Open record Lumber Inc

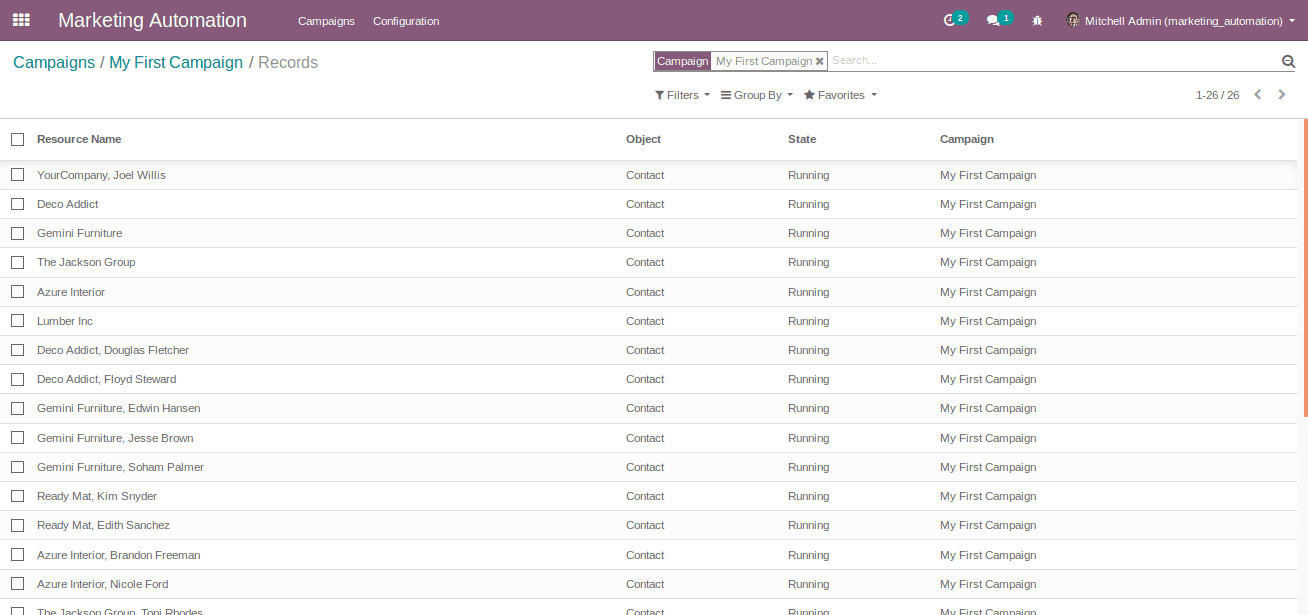pos(65,321)
